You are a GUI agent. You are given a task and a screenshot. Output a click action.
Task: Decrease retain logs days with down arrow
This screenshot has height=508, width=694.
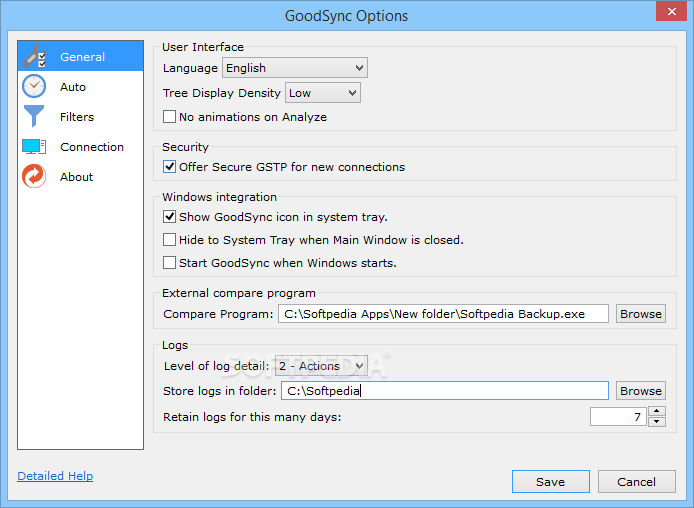(657, 422)
